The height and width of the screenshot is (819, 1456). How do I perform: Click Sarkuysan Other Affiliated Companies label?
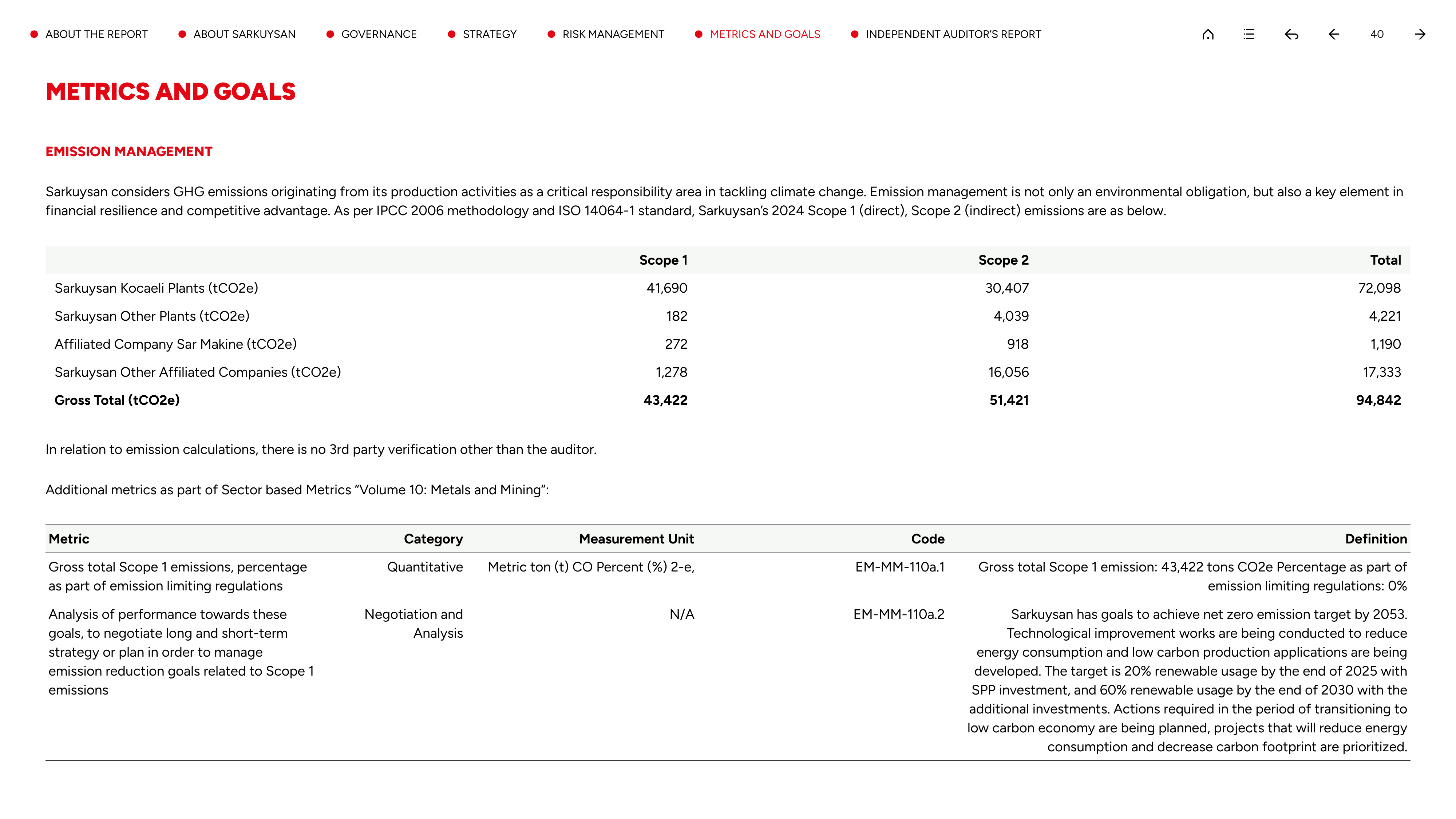click(x=197, y=372)
